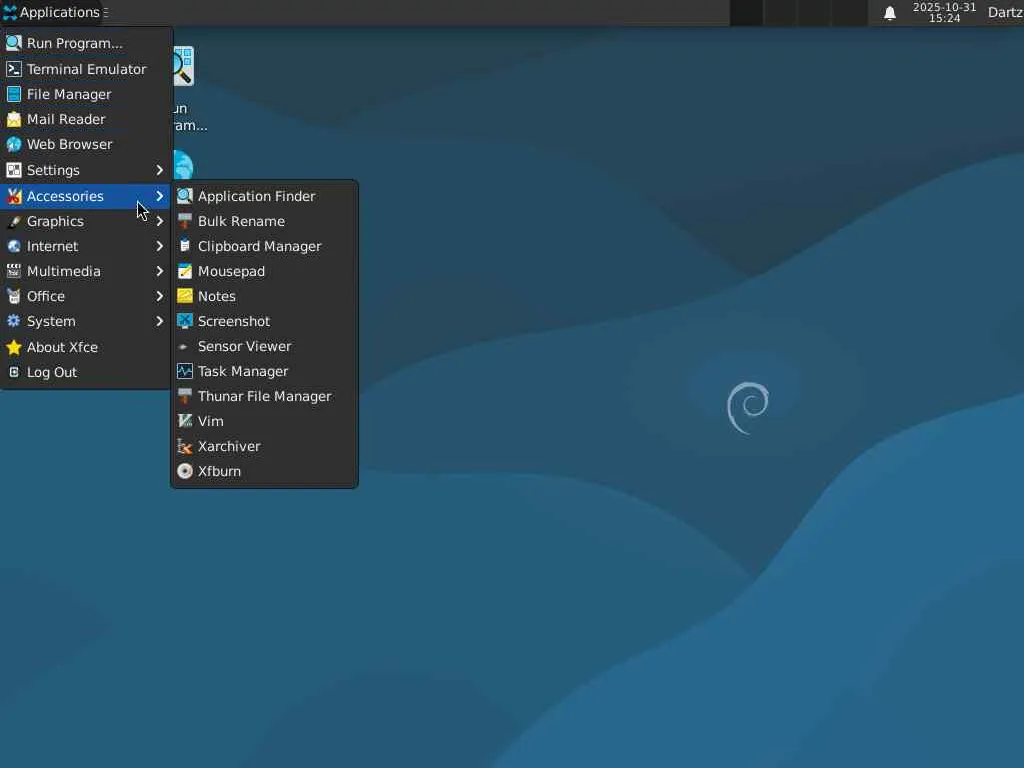The height and width of the screenshot is (768, 1024).
Task: Click the Applications panel button
Action: click(x=52, y=12)
